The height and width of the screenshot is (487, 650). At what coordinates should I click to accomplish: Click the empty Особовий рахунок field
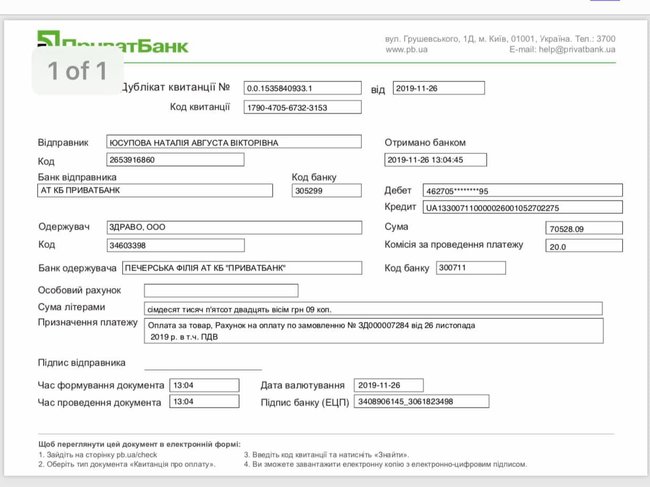tap(221, 291)
